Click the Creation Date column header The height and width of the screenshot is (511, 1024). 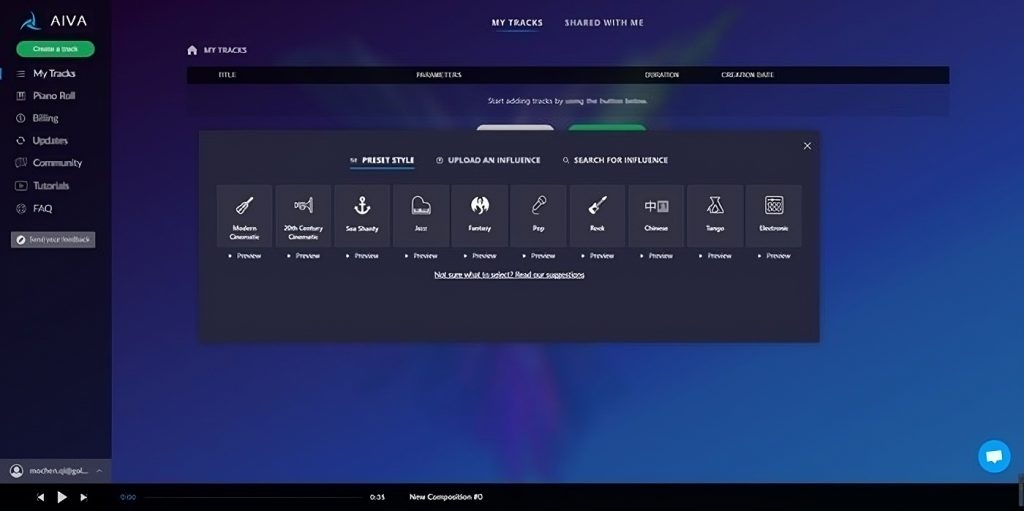748,75
